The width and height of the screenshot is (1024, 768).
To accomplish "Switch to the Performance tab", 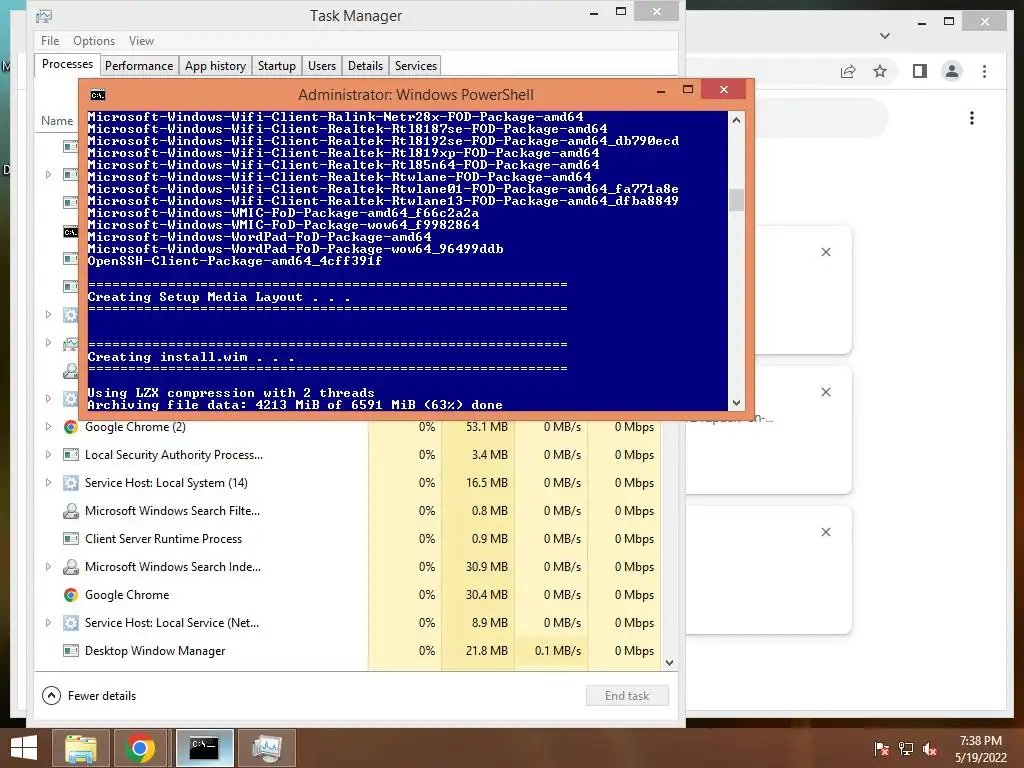I will coord(139,65).
